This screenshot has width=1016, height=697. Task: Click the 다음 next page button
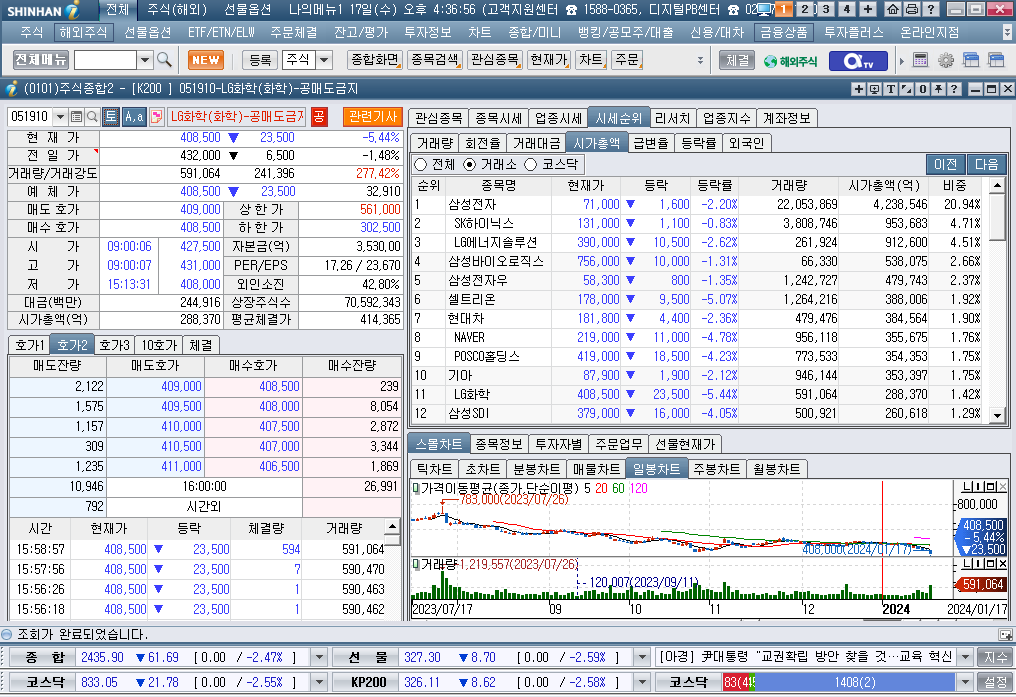point(986,165)
